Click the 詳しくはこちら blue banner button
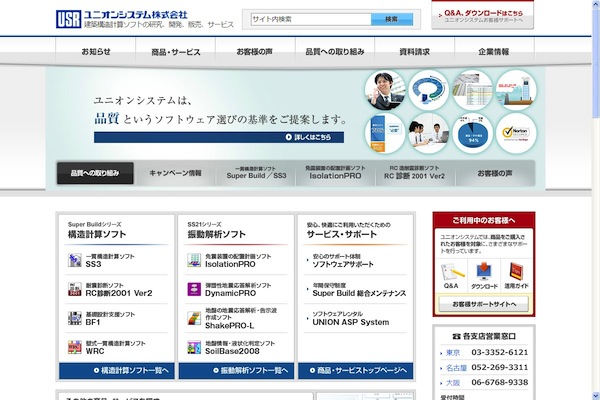600x400 pixels. point(219,137)
